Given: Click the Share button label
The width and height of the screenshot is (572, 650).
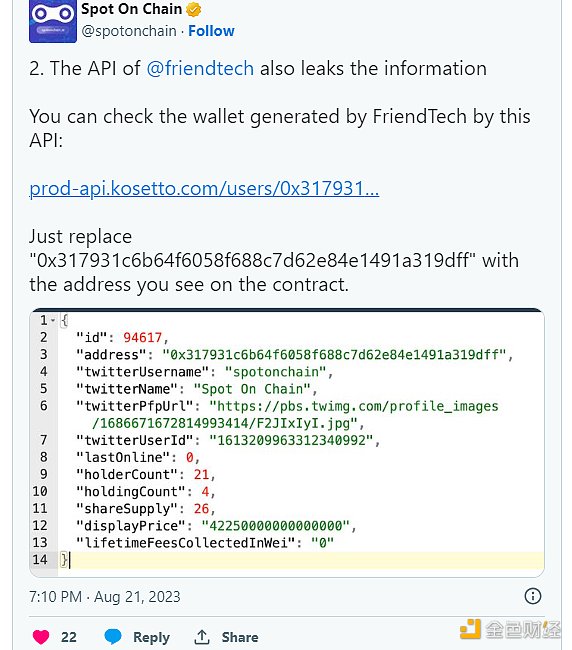Looking at the screenshot, I should (x=240, y=637).
